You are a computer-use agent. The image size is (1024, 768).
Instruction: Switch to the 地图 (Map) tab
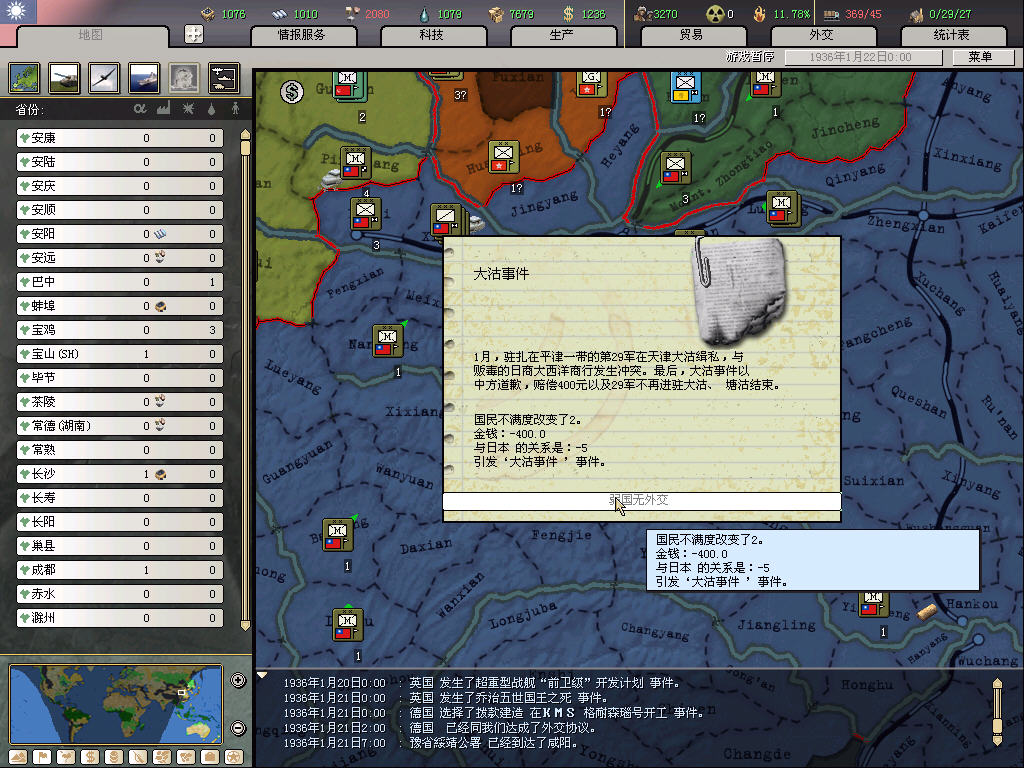pyautogui.click(x=91, y=35)
